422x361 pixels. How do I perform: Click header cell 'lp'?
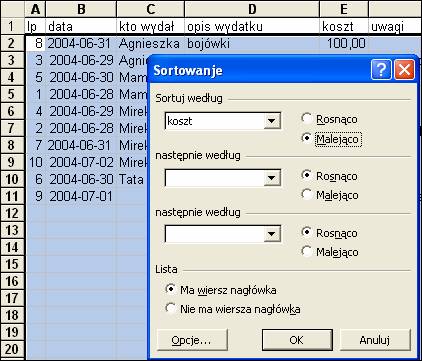pyautogui.click(x=35, y=26)
